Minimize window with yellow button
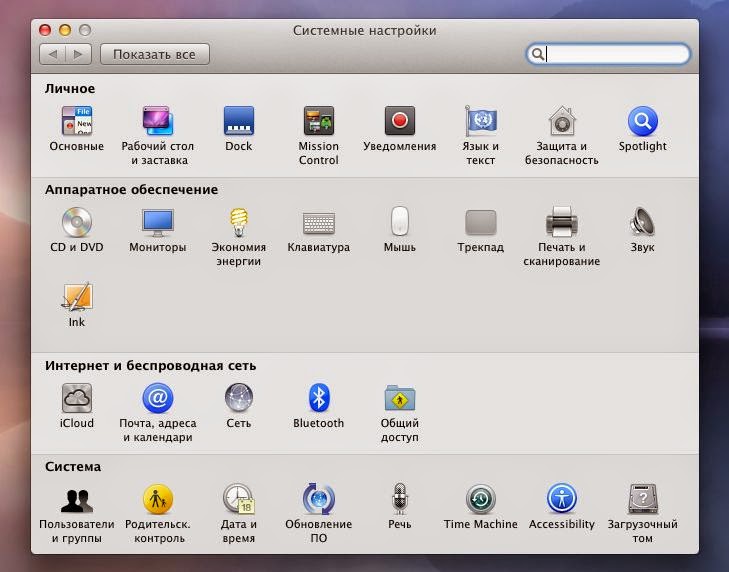729x572 pixels. (65, 30)
